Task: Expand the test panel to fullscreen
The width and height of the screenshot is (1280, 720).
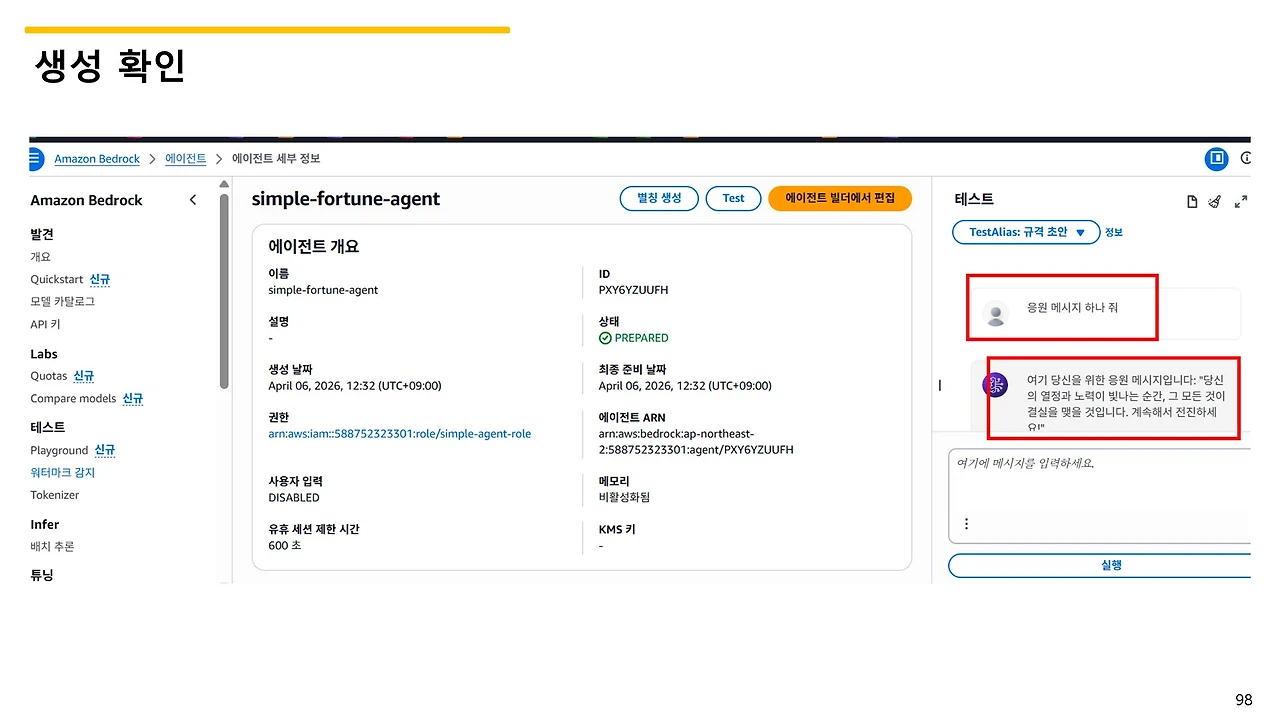Action: pyautogui.click(x=1241, y=202)
